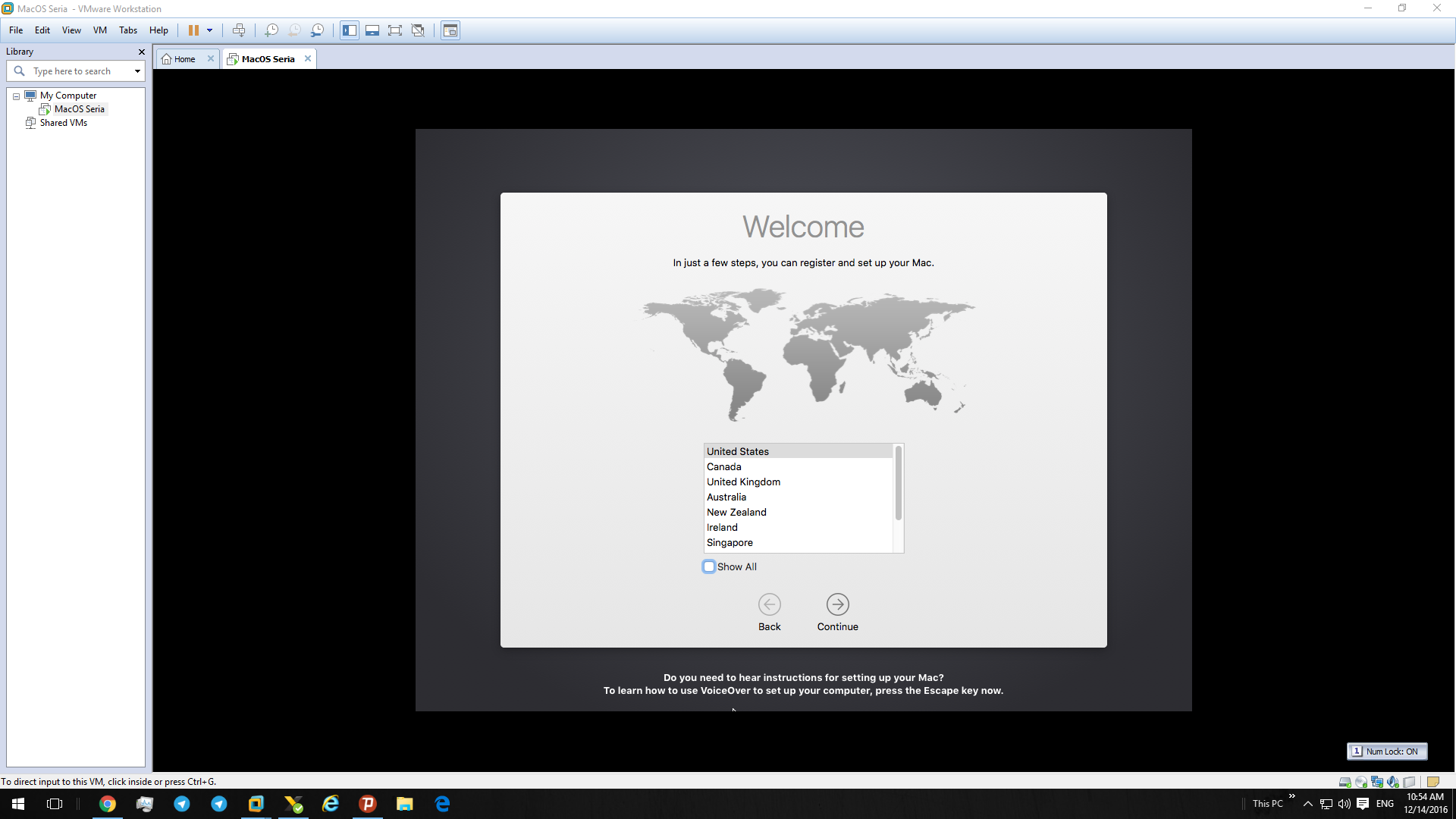Select United Kingdom in the country list
This screenshot has height=819, width=1456.
799,482
